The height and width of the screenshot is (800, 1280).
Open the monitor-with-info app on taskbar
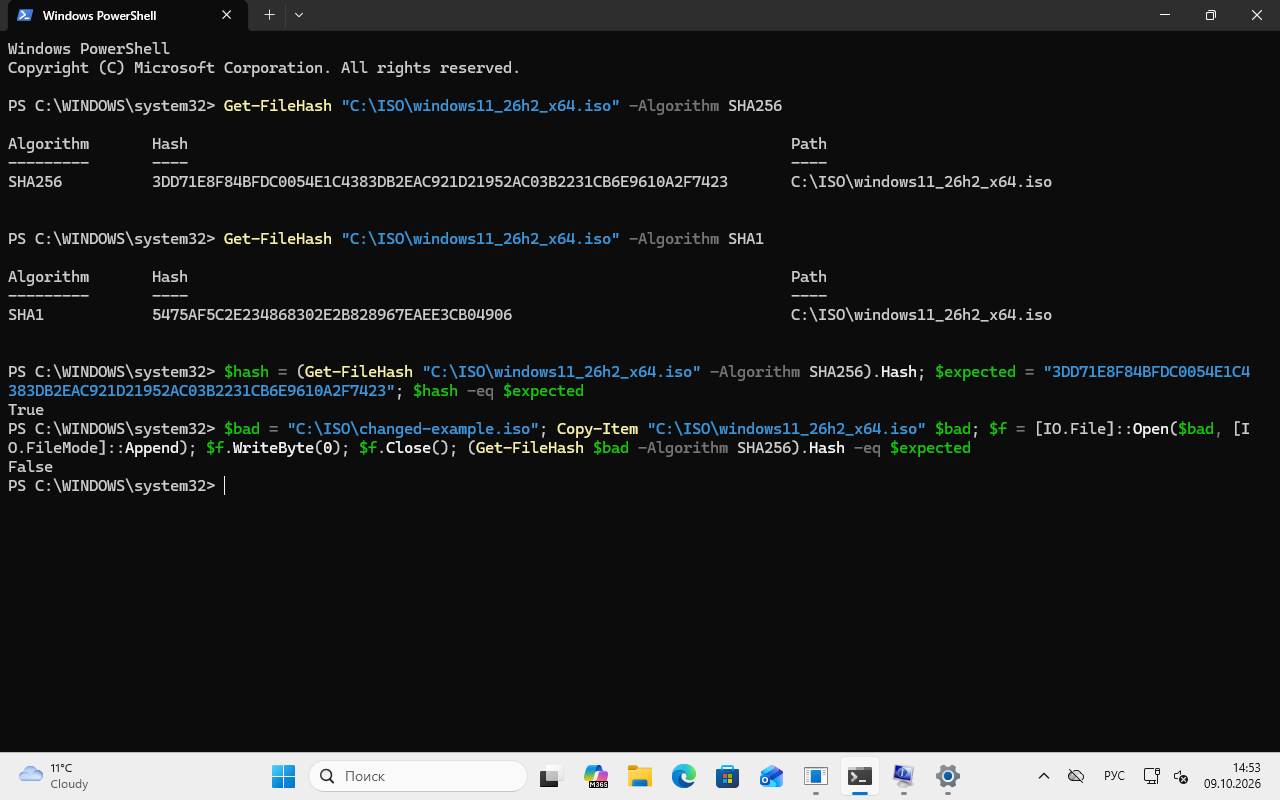click(903, 776)
